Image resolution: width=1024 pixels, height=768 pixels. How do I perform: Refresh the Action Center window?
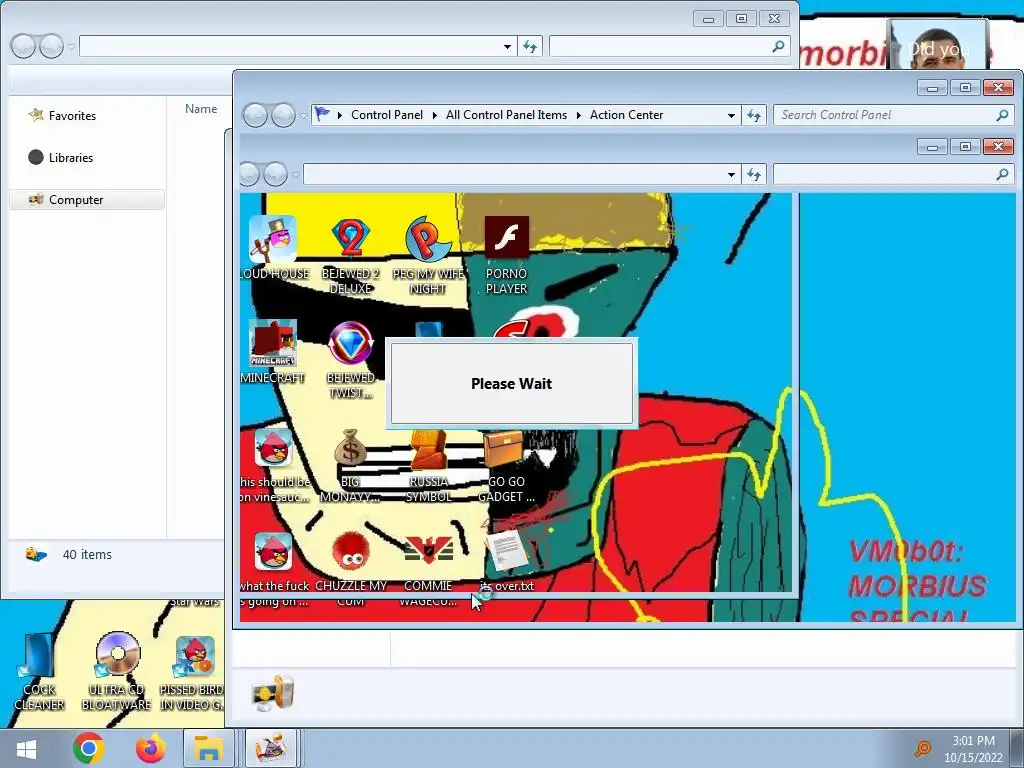(x=754, y=116)
